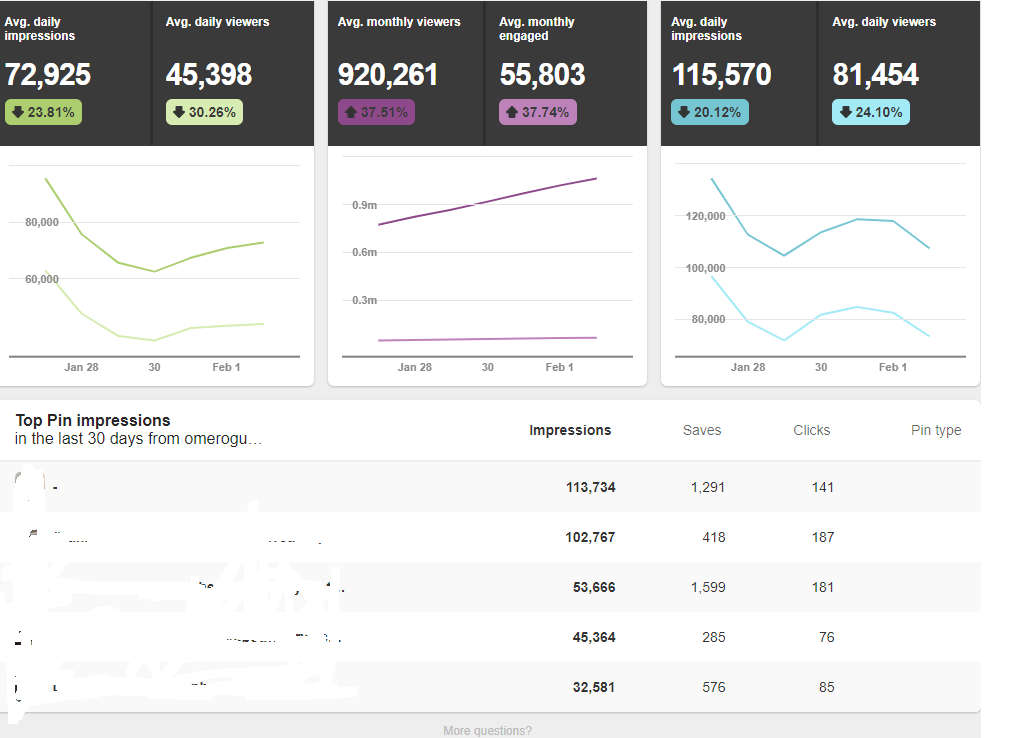
Task: Click the 115,570 avg daily impressions figure
Action: (721, 75)
